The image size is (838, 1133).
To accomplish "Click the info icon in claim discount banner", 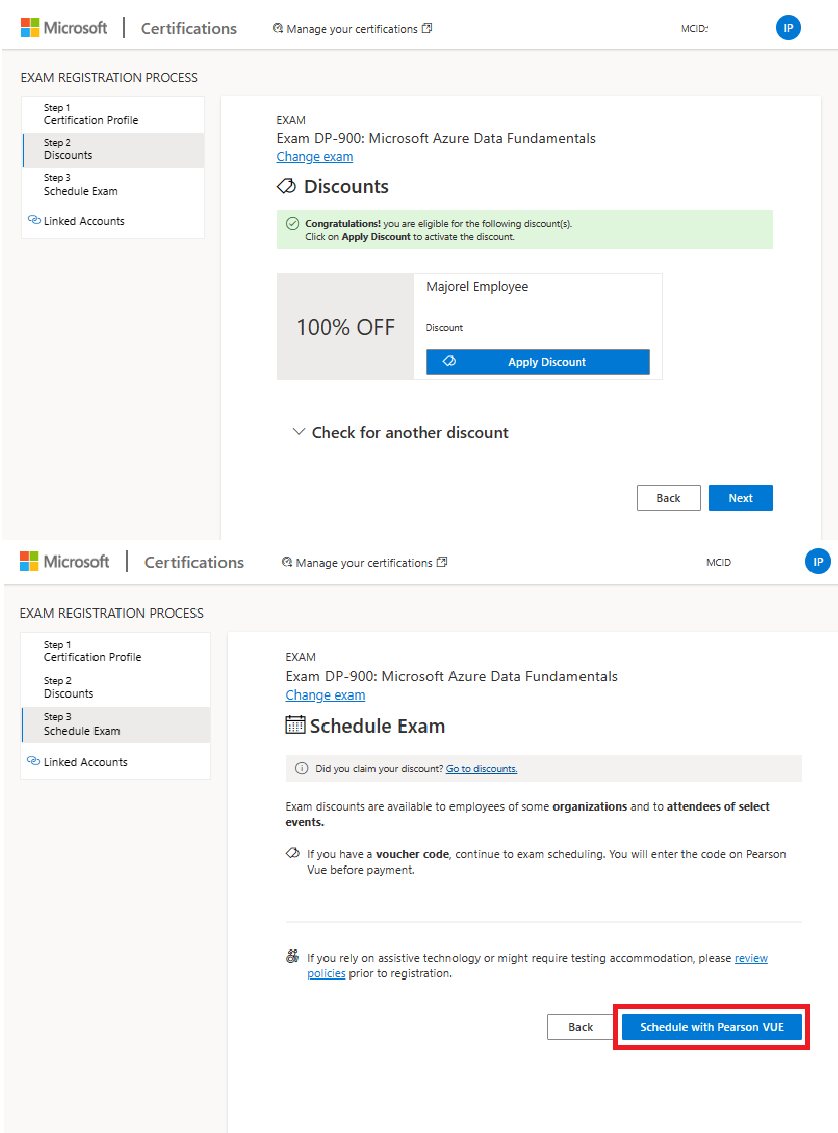I will point(302,768).
